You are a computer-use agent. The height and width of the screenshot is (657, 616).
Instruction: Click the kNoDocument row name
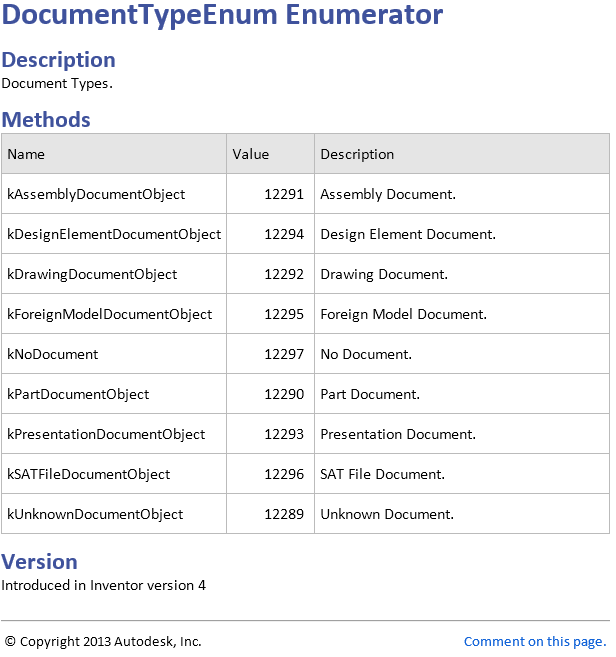click(x=53, y=354)
